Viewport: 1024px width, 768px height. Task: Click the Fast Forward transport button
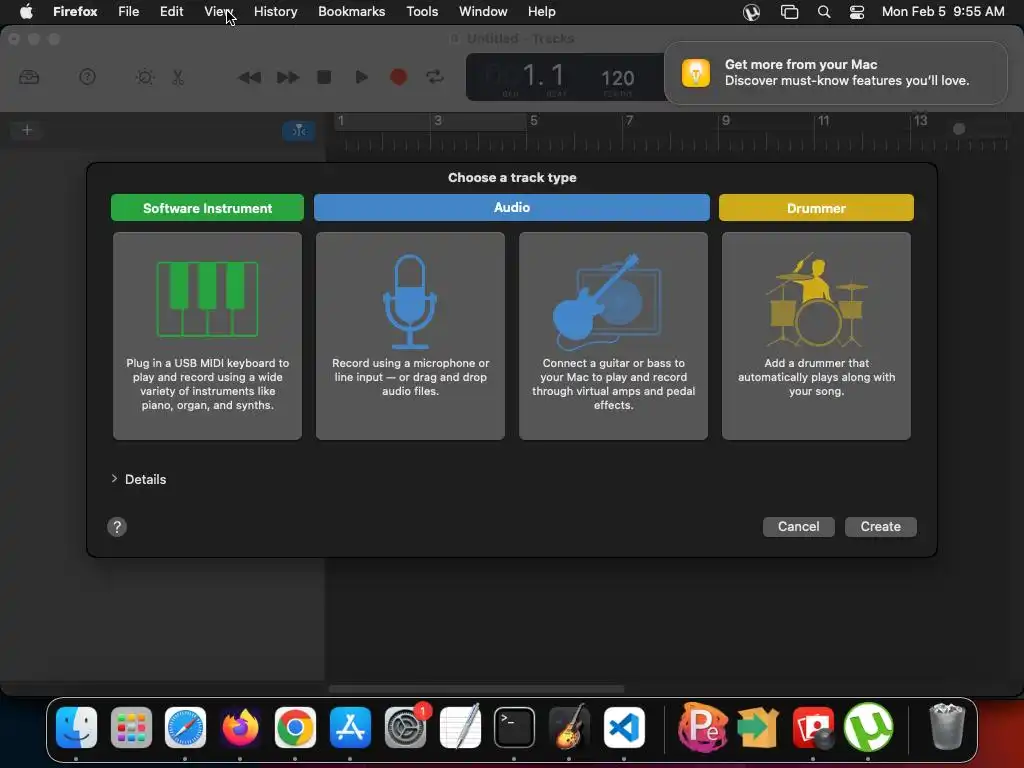coord(287,77)
